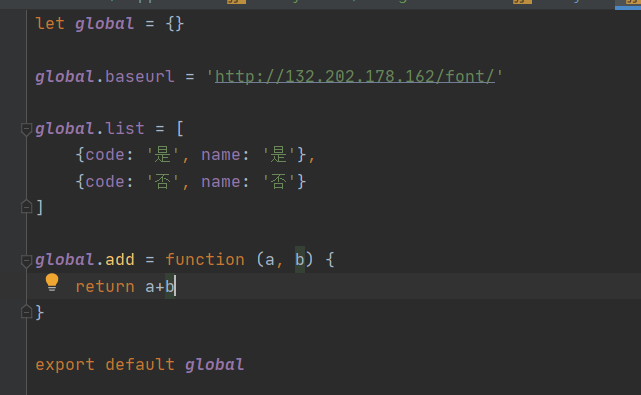
Task: Click the empty object {} on first line
Action: [175, 24]
